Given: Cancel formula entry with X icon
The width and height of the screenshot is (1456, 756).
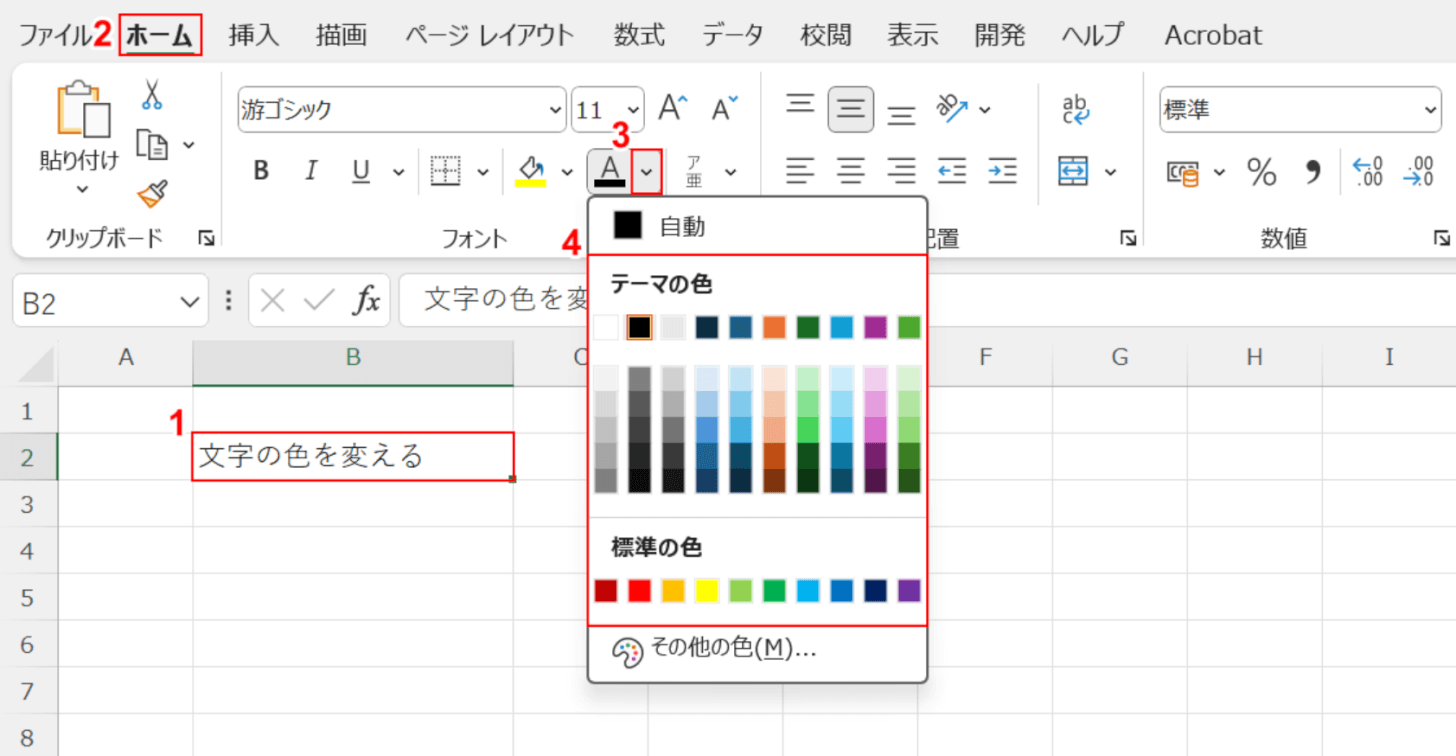Looking at the screenshot, I should tap(273, 300).
